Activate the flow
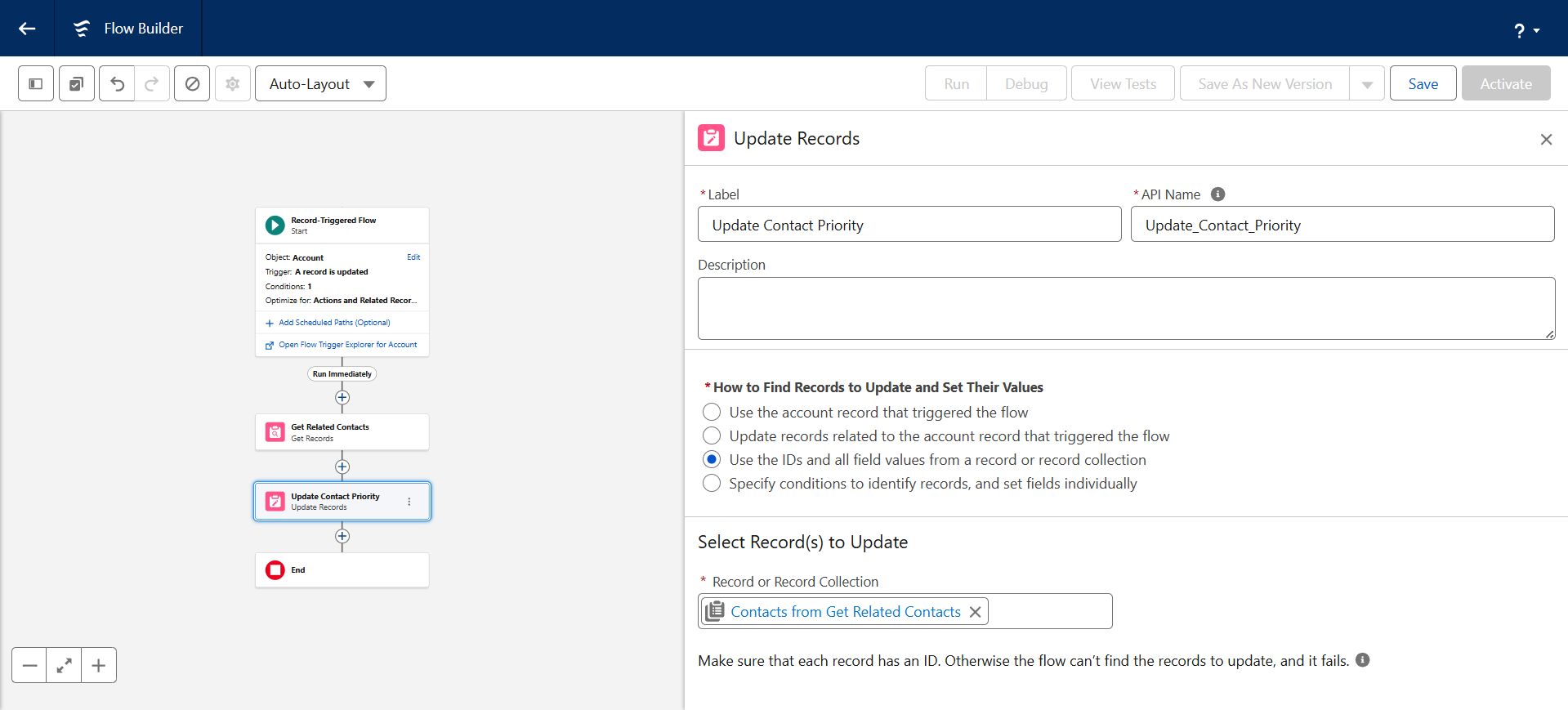 [x=1506, y=83]
